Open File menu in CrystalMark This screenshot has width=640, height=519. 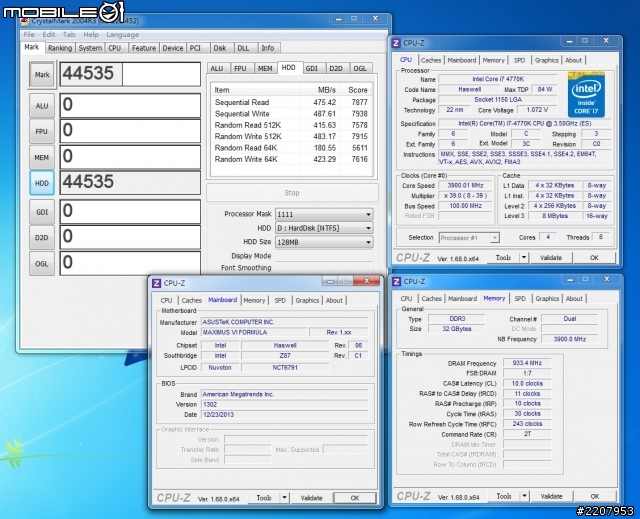[29, 35]
